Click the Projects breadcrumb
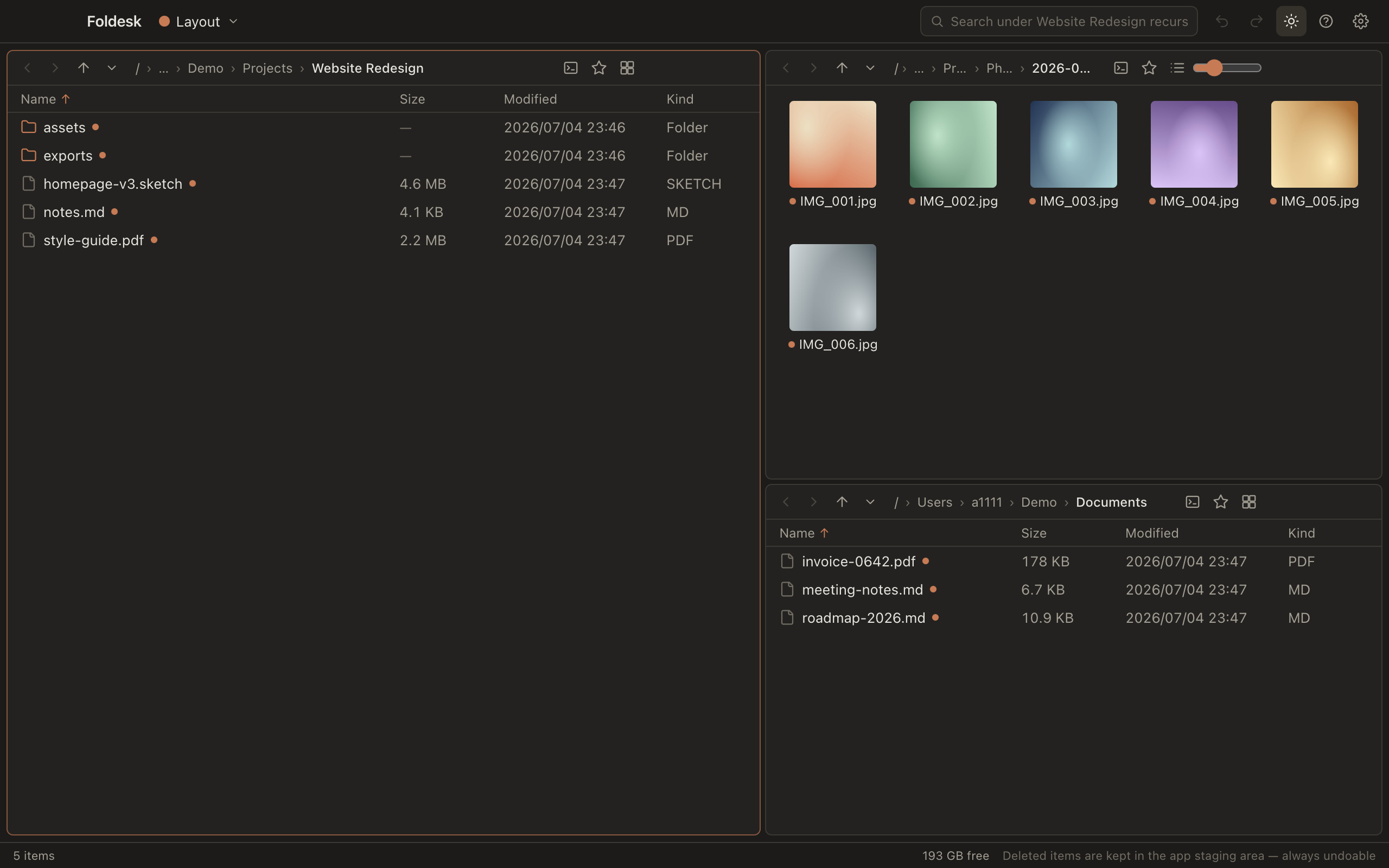Image resolution: width=1389 pixels, height=868 pixels. pos(267,68)
